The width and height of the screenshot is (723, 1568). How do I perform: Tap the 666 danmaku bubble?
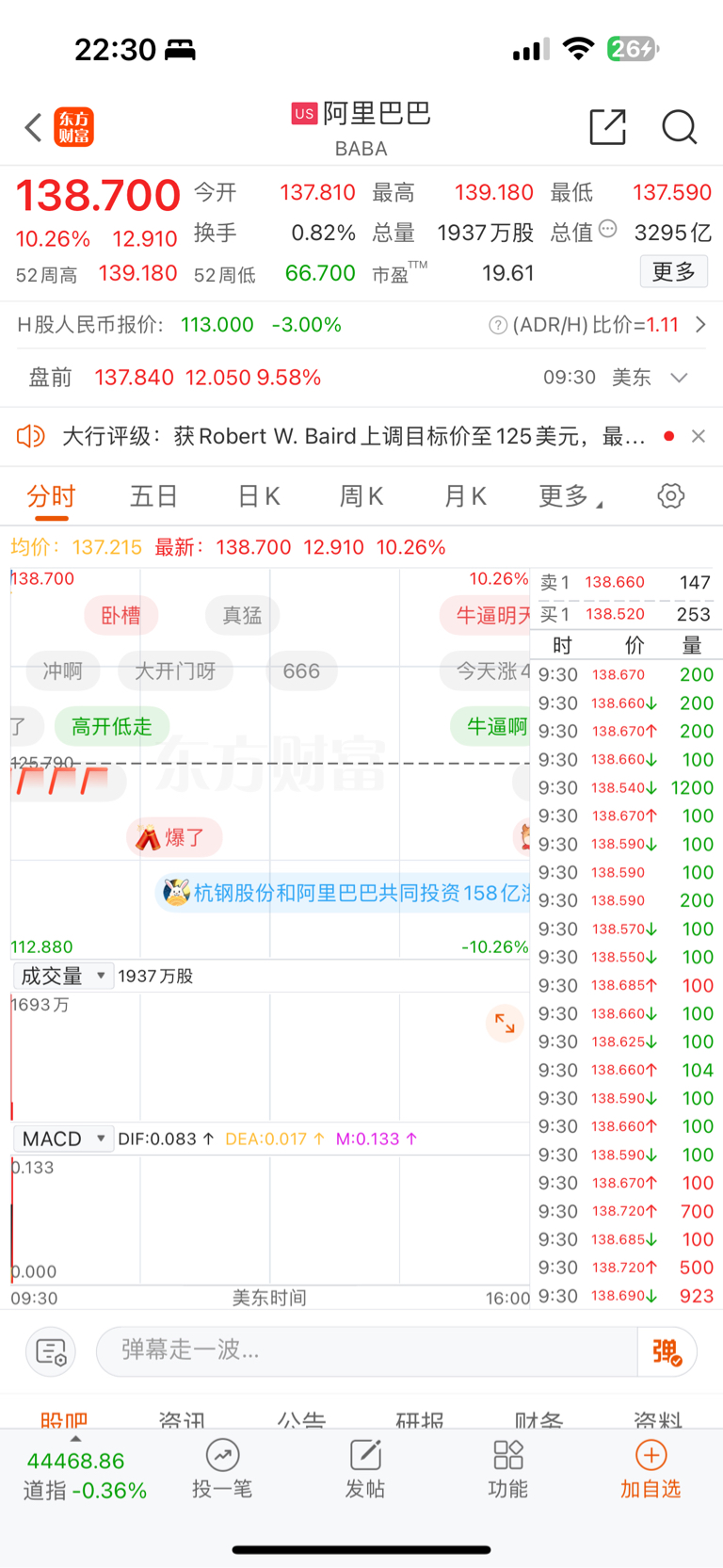click(301, 671)
